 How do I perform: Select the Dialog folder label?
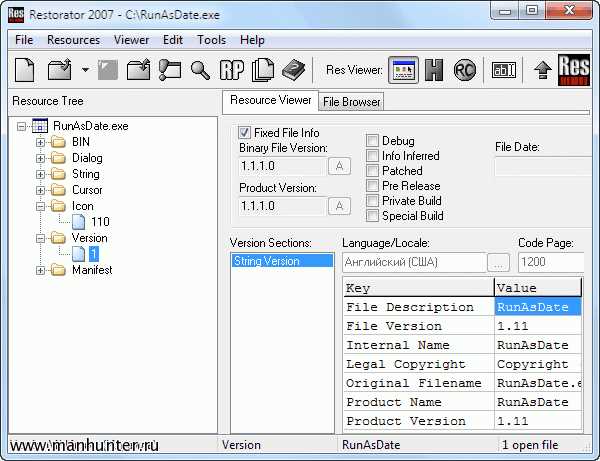pyautogui.click(x=87, y=158)
